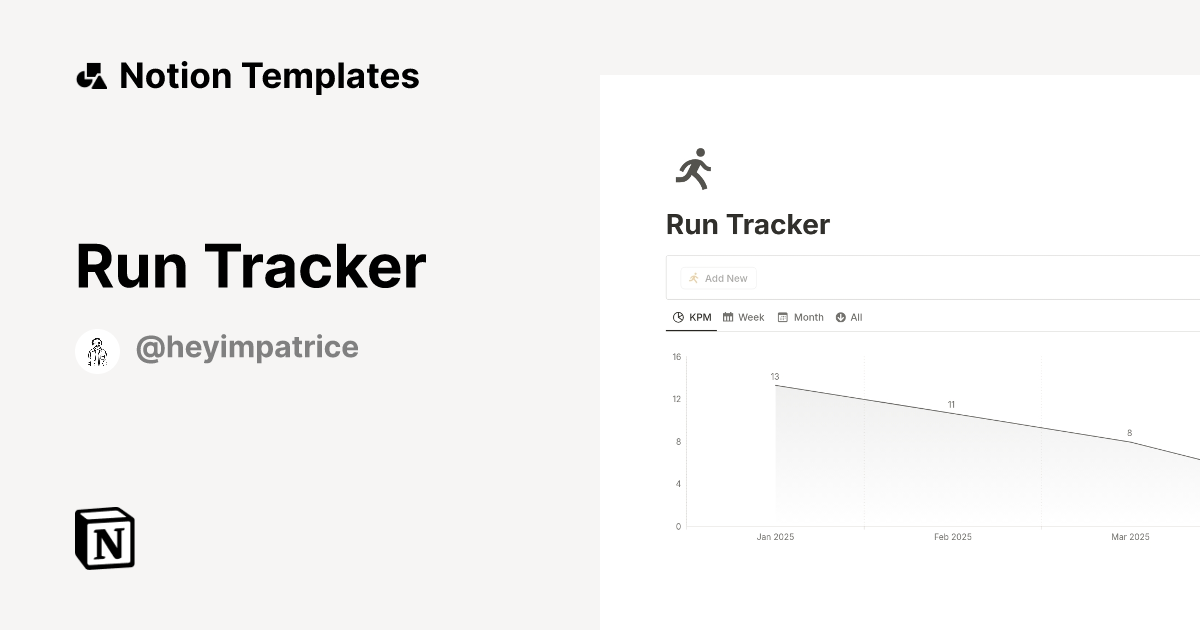Select the runner icon inside Add New button
The width and height of the screenshot is (1200, 630).
692,278
